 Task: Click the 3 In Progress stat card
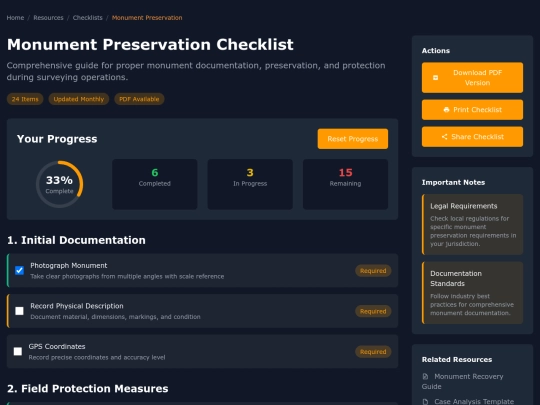(250, 184)
